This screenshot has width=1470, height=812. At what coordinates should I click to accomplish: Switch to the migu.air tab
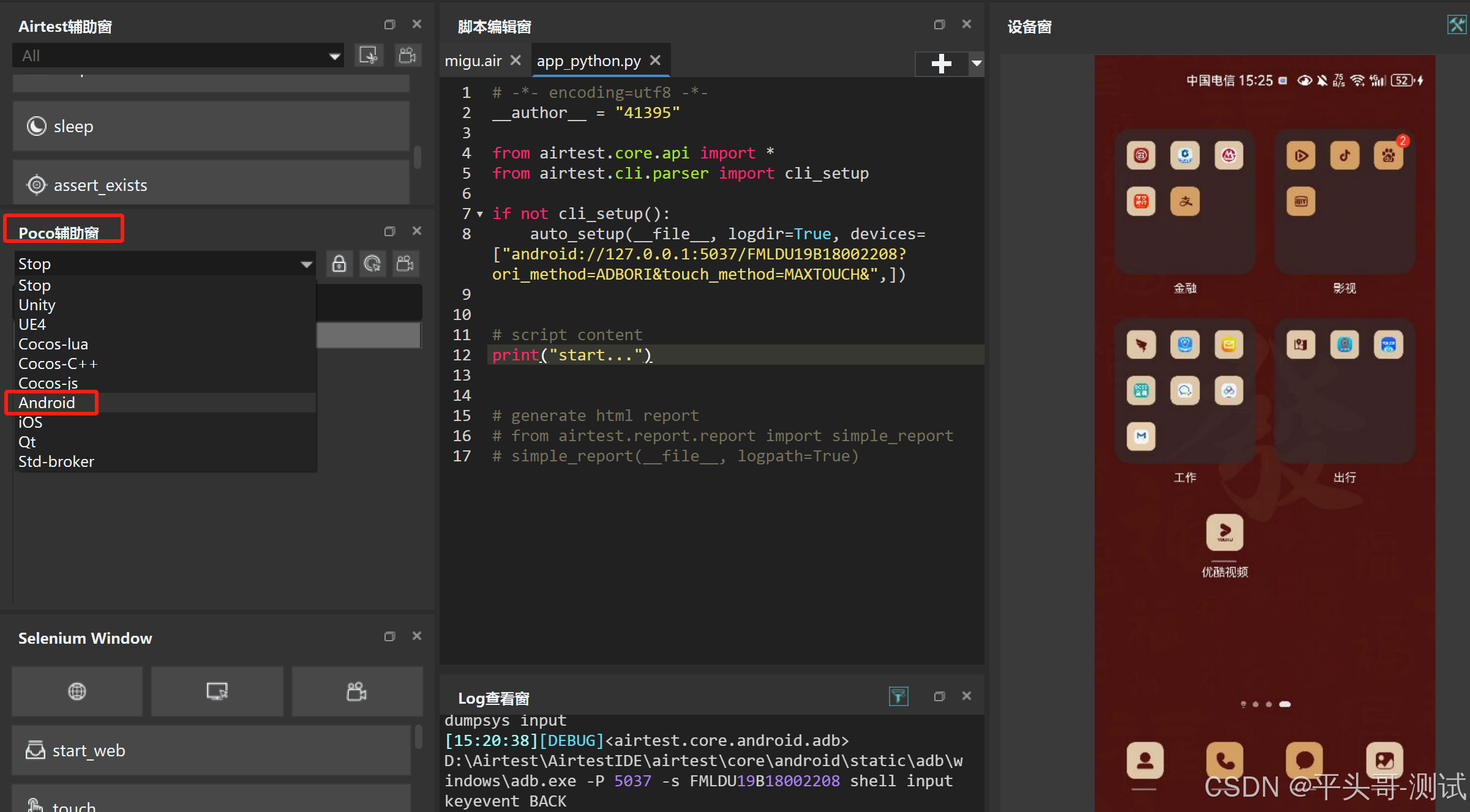pos(473,61)
